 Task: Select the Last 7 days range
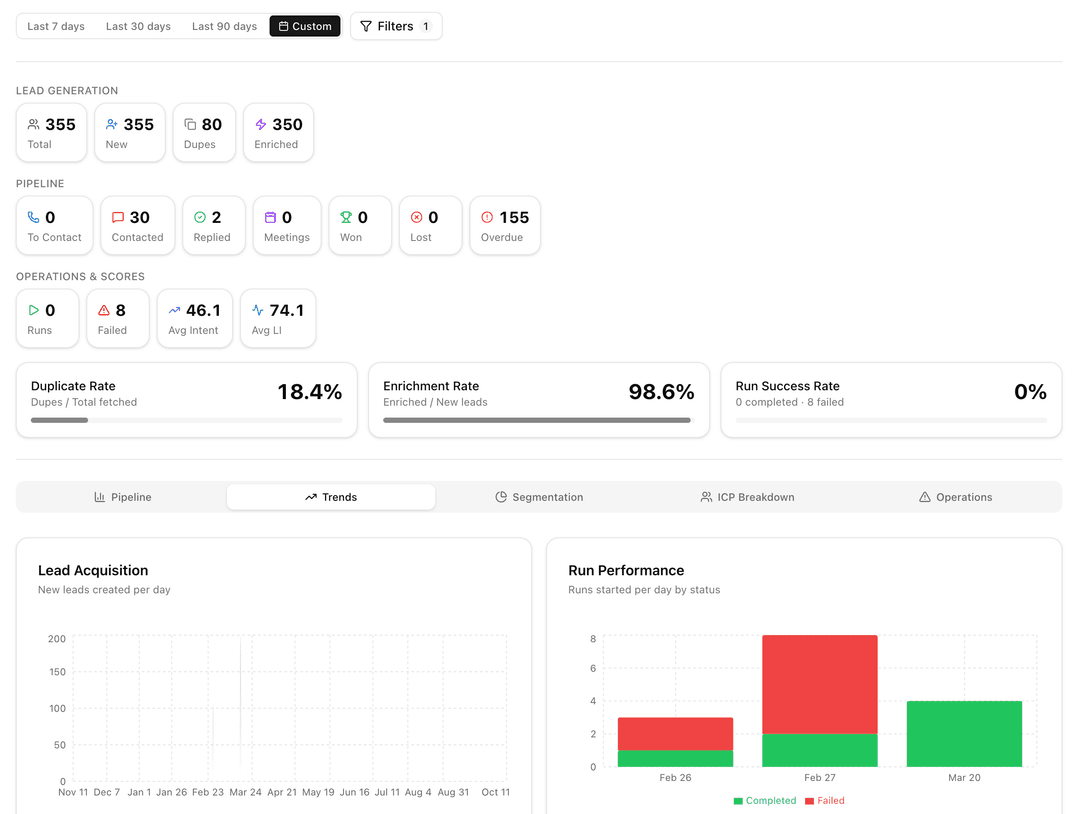(56, 26)
